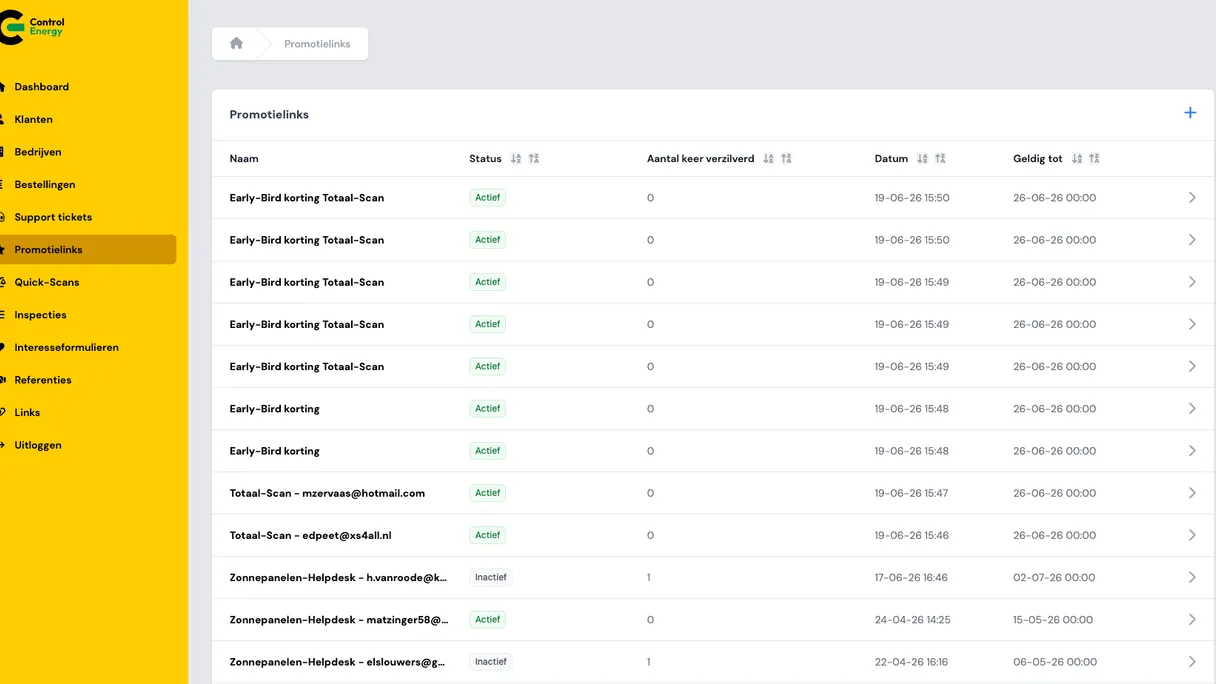Click the Promotielinks panel heading
The width and height of the screenshot is (1216, 684).
pyautogui.click(x=269, y=114)
